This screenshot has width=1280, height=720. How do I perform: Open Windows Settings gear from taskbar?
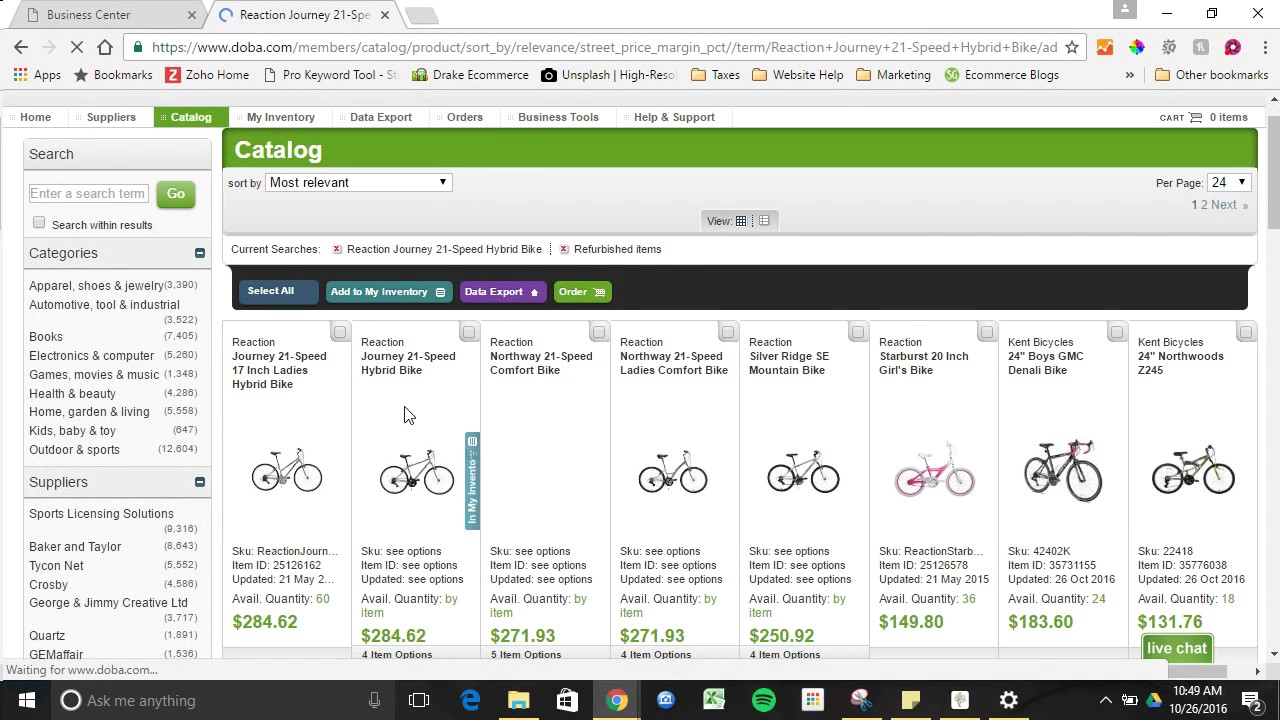pyautogui.click(x=1008, y=700)
